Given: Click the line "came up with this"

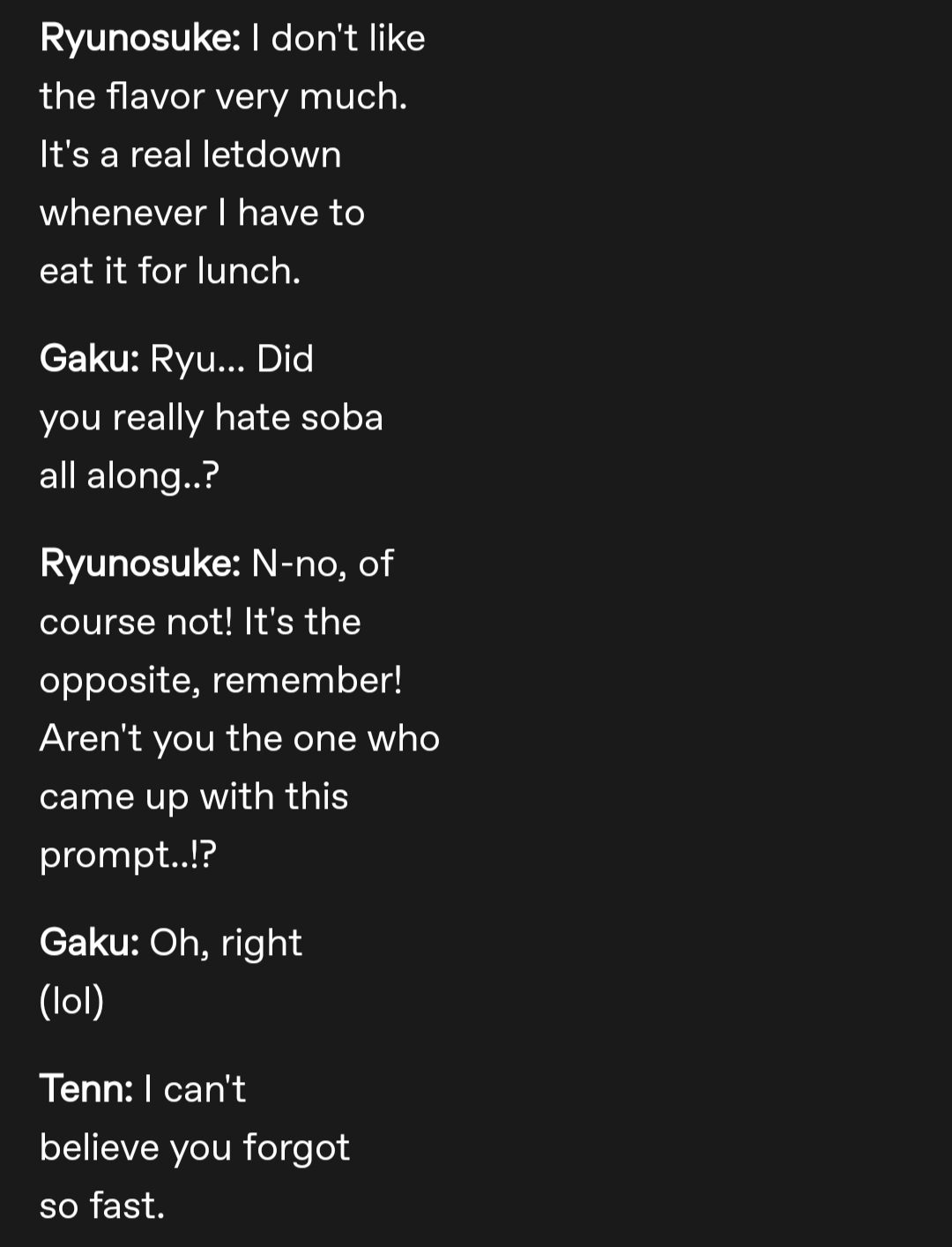Looking at the screenshot, I should (194, 796).
